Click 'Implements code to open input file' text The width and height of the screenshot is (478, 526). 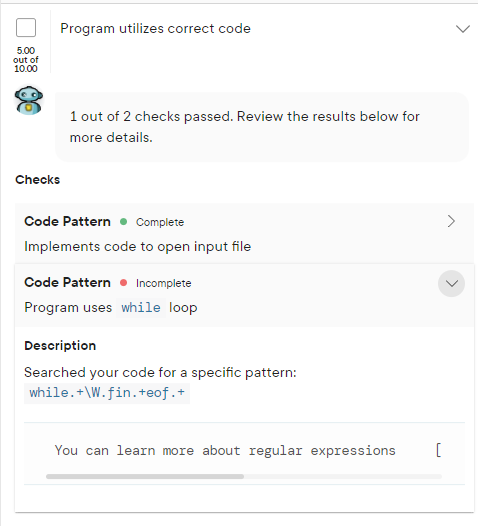pos(138,247)
